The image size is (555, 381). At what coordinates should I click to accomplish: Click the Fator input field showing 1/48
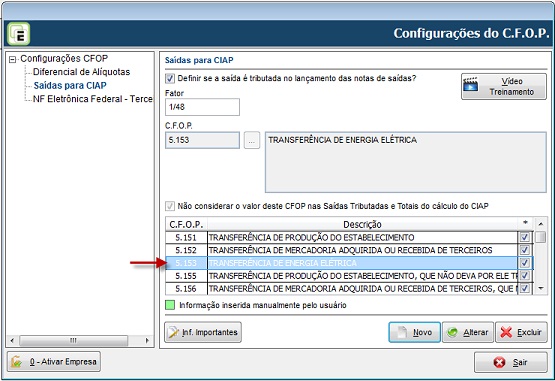[202, 107]
